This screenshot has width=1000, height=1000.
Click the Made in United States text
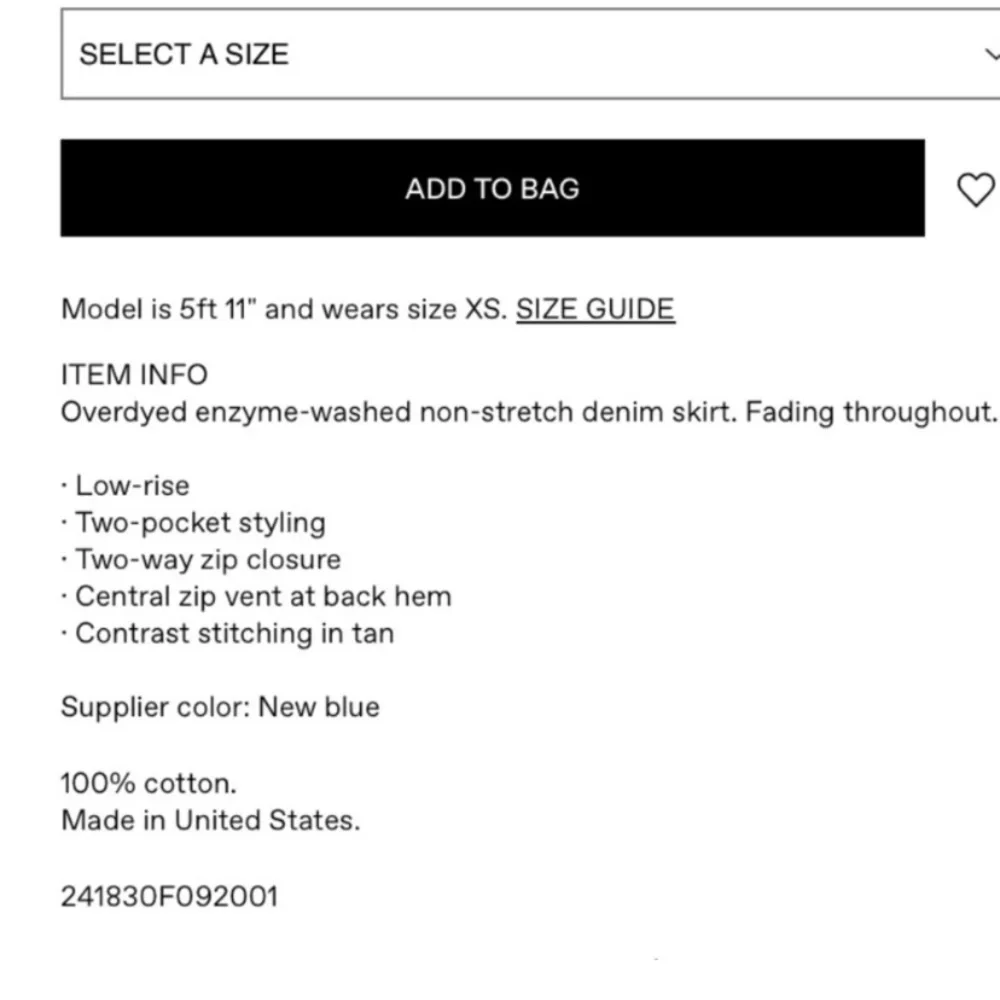210,821
